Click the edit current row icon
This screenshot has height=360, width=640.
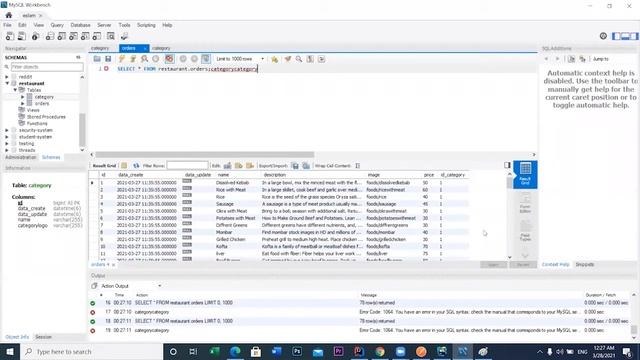[x=227, y=166]
